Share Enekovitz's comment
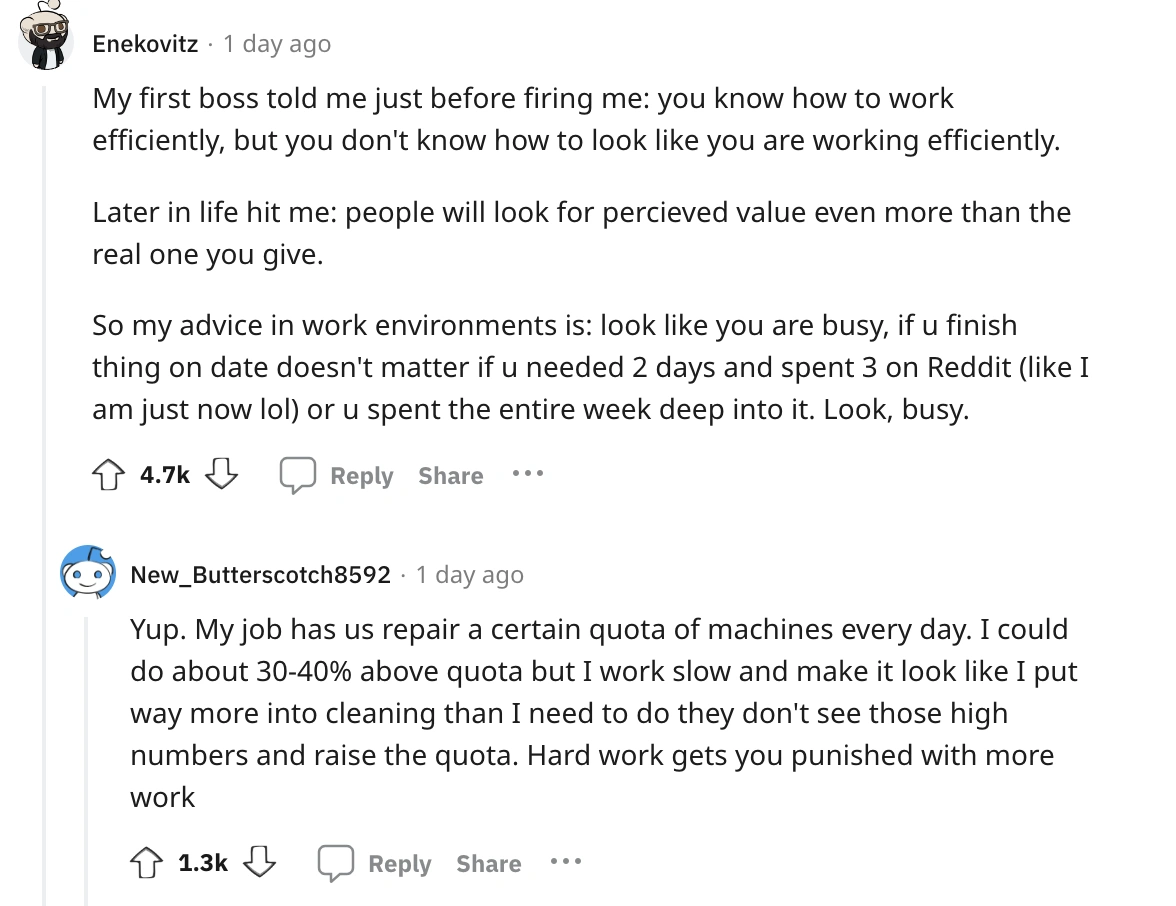The height and width of the screenshot is (906, 1176). point(450,476)
